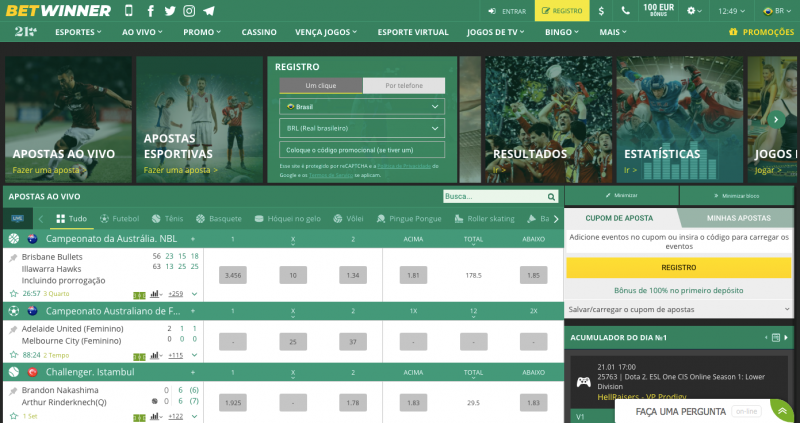The height and width of the screenshot is (423, 800).
Task: Open the CASSINO menu item
Action: click(x=259, y=32)
